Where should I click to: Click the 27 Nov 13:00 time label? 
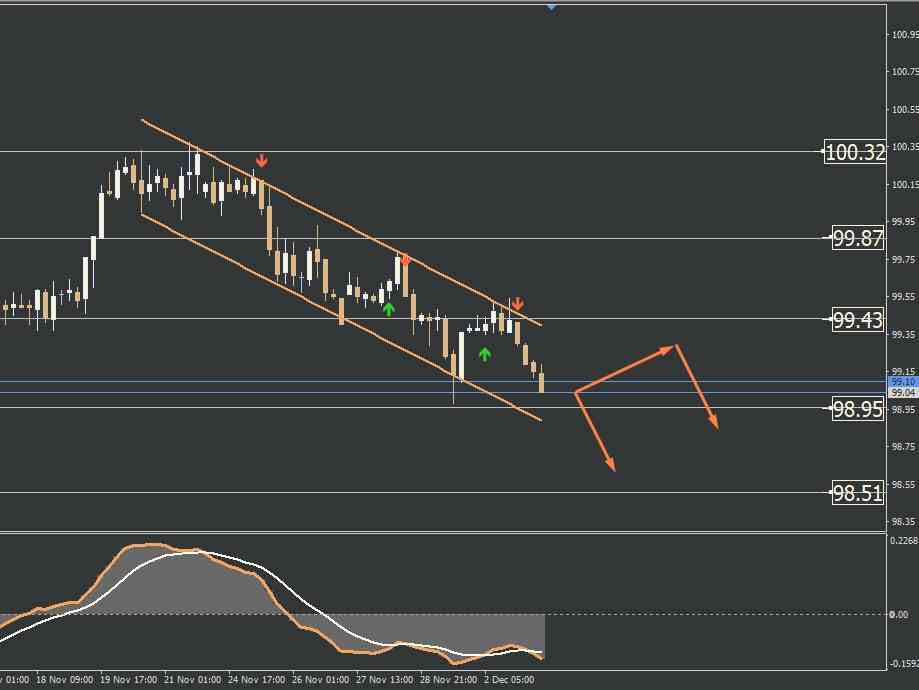(384, 680)
